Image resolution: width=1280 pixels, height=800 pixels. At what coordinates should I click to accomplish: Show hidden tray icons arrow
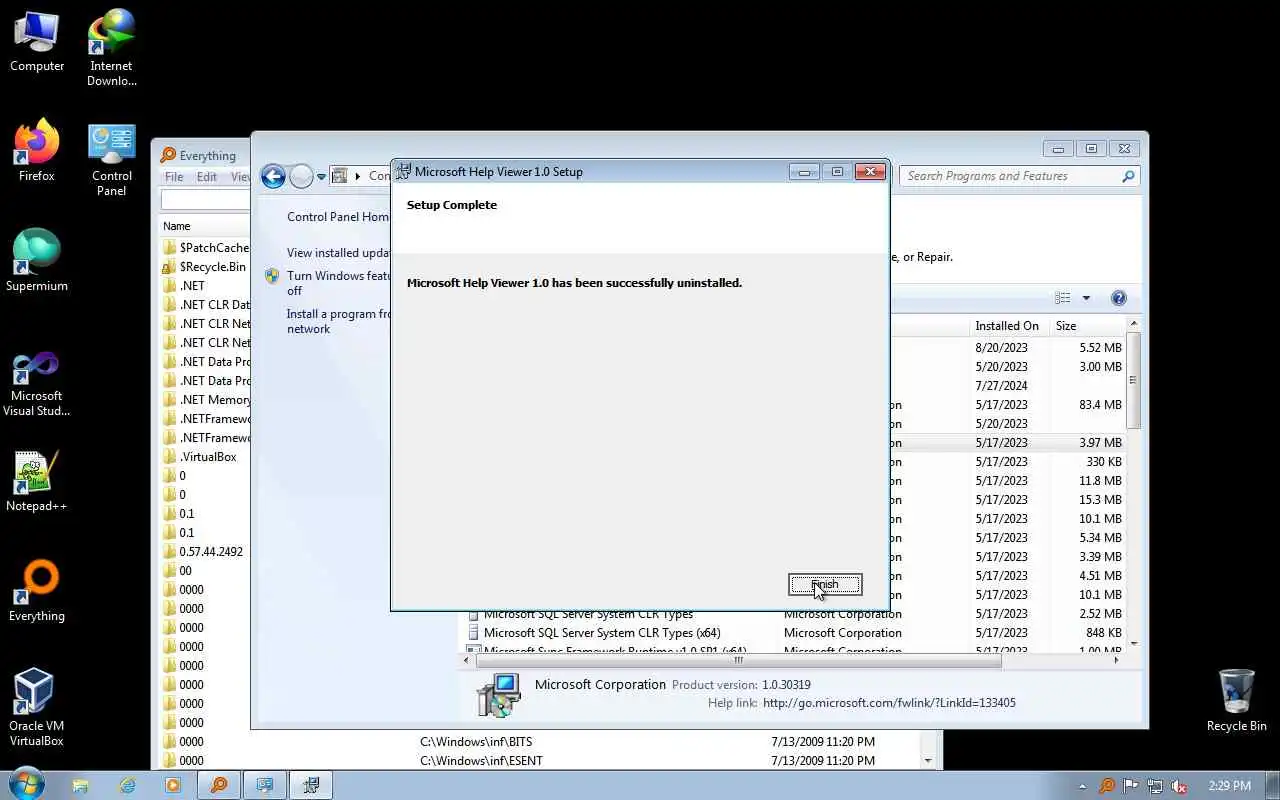click(x=1083, y=786)
